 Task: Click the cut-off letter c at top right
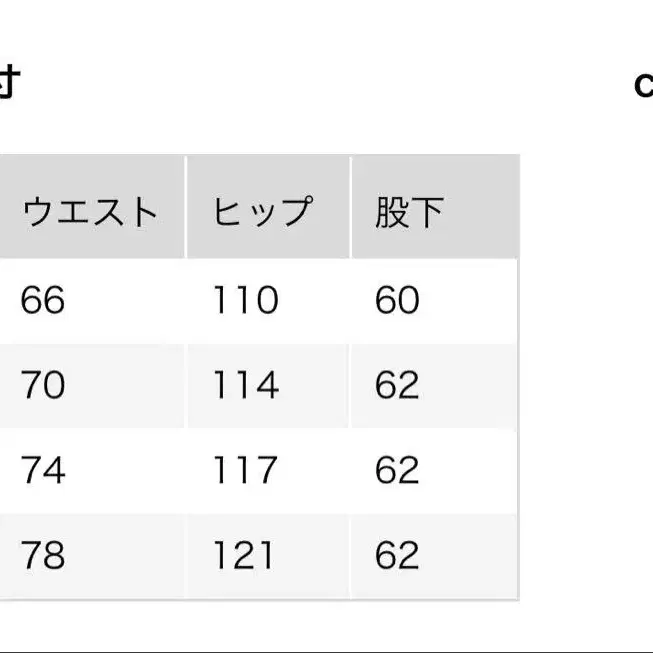coord(644,85)
